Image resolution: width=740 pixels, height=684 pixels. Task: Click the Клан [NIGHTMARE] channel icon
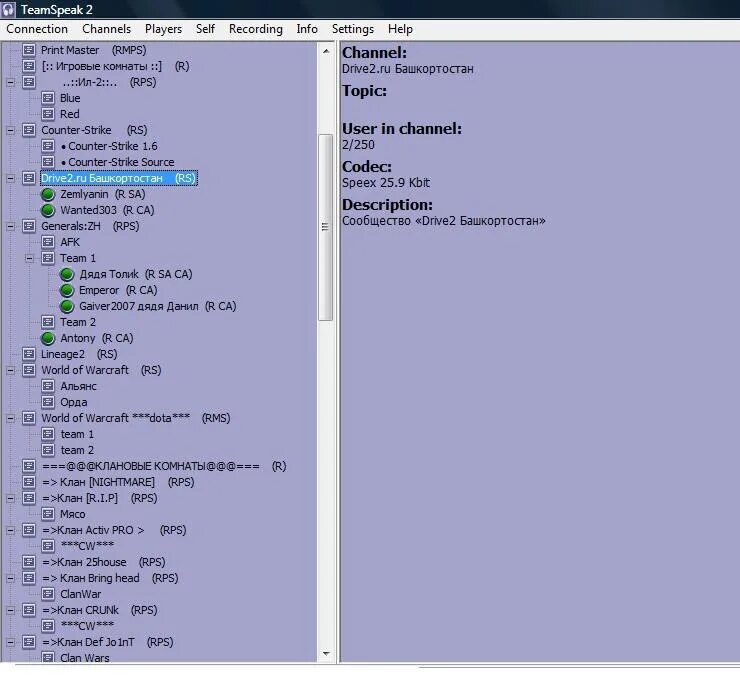point(29,482)
